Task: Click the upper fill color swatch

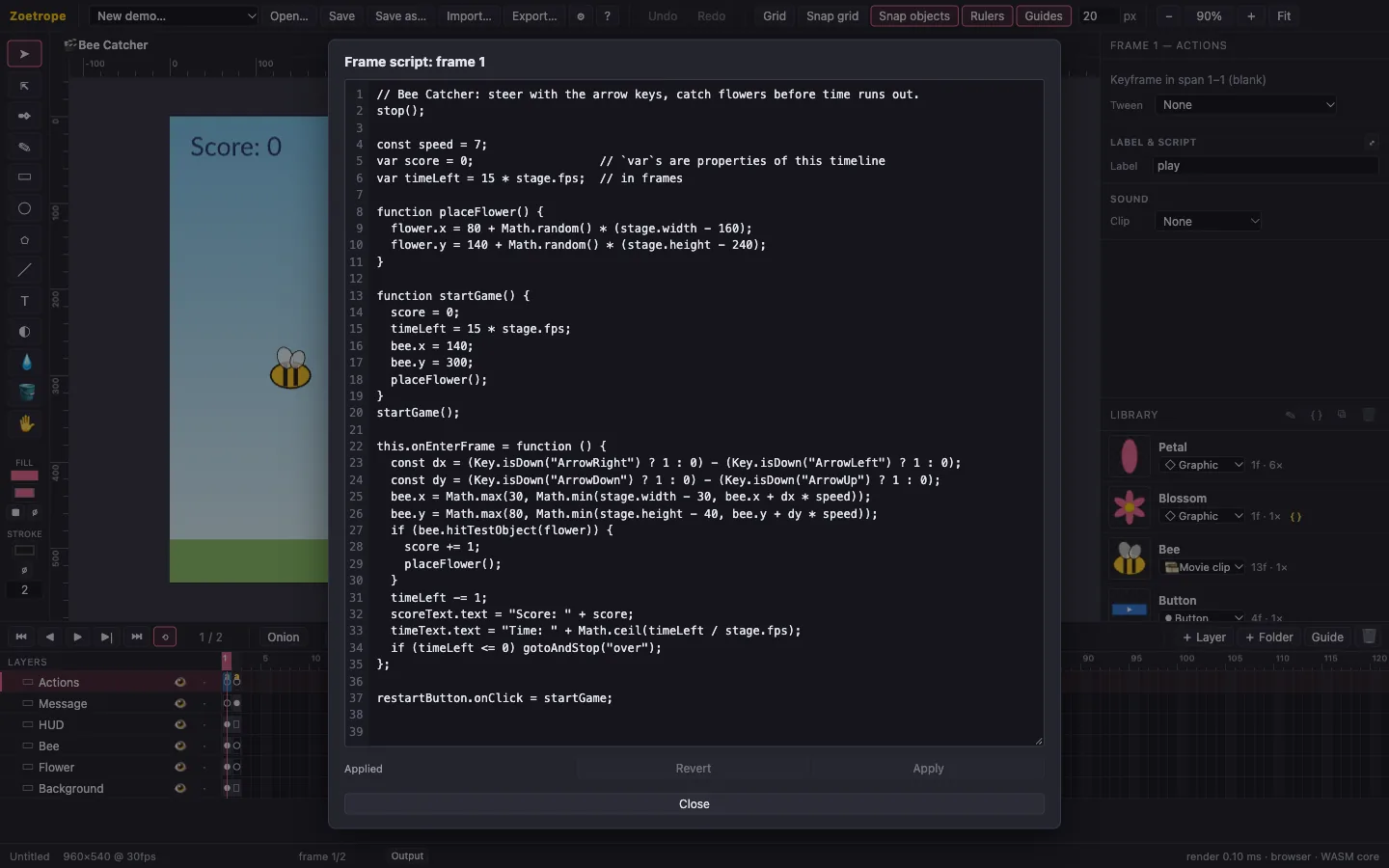Action: [x=24, y=475]
